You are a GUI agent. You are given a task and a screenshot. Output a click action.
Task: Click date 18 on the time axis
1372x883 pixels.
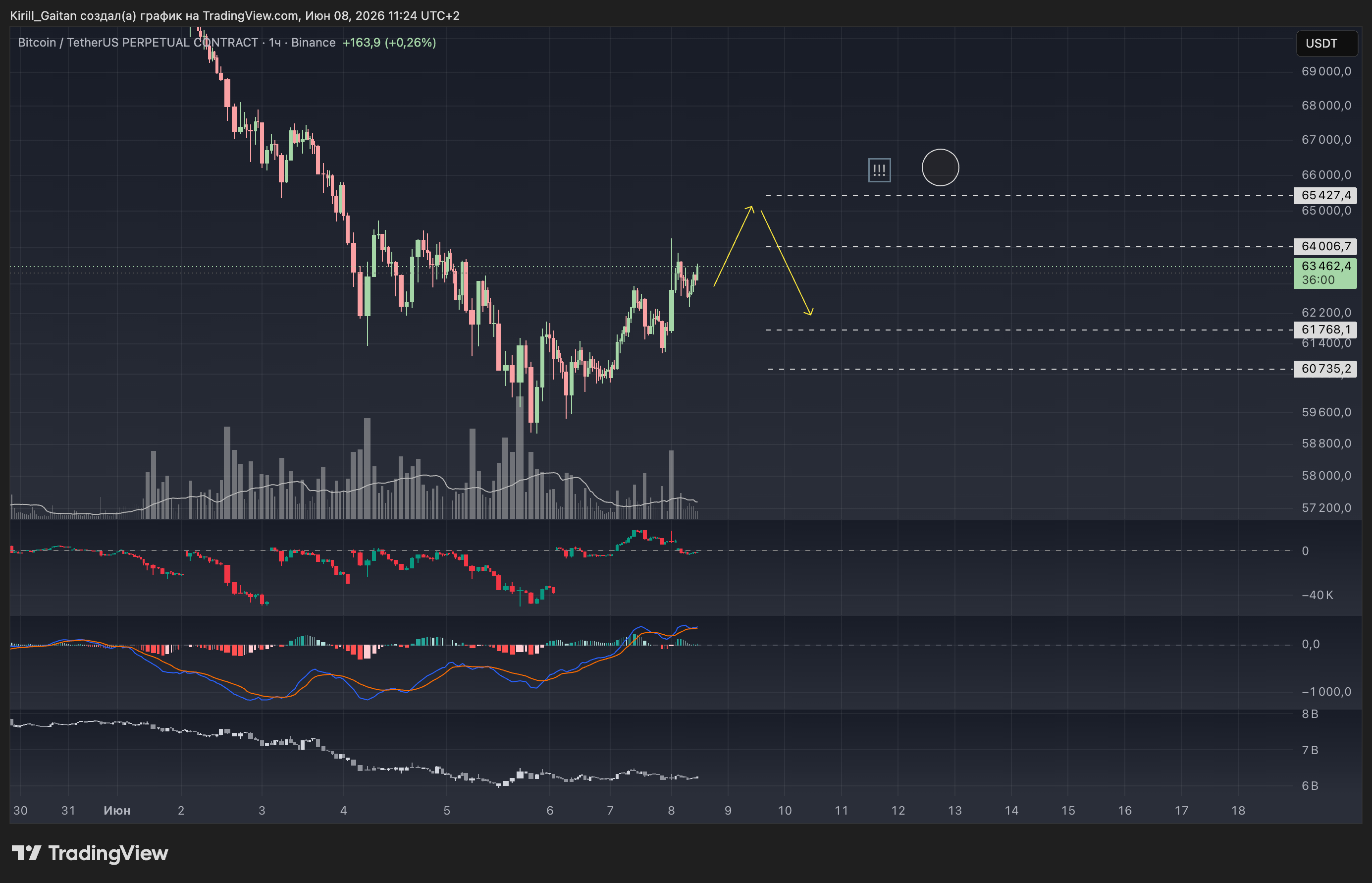click(1238, 811)
